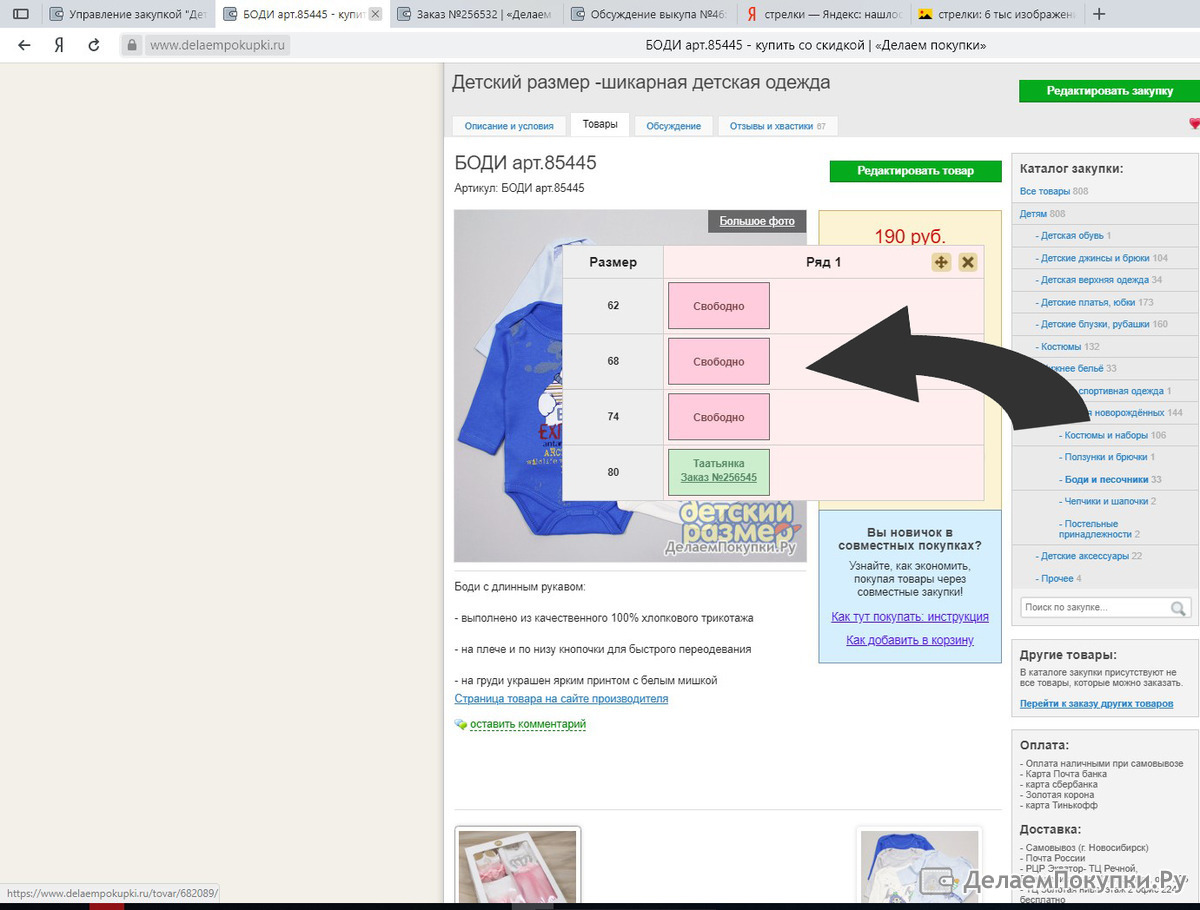
Task: Switch to стрелки: 6 тыс изображений tab
Action: click(997, 14)
